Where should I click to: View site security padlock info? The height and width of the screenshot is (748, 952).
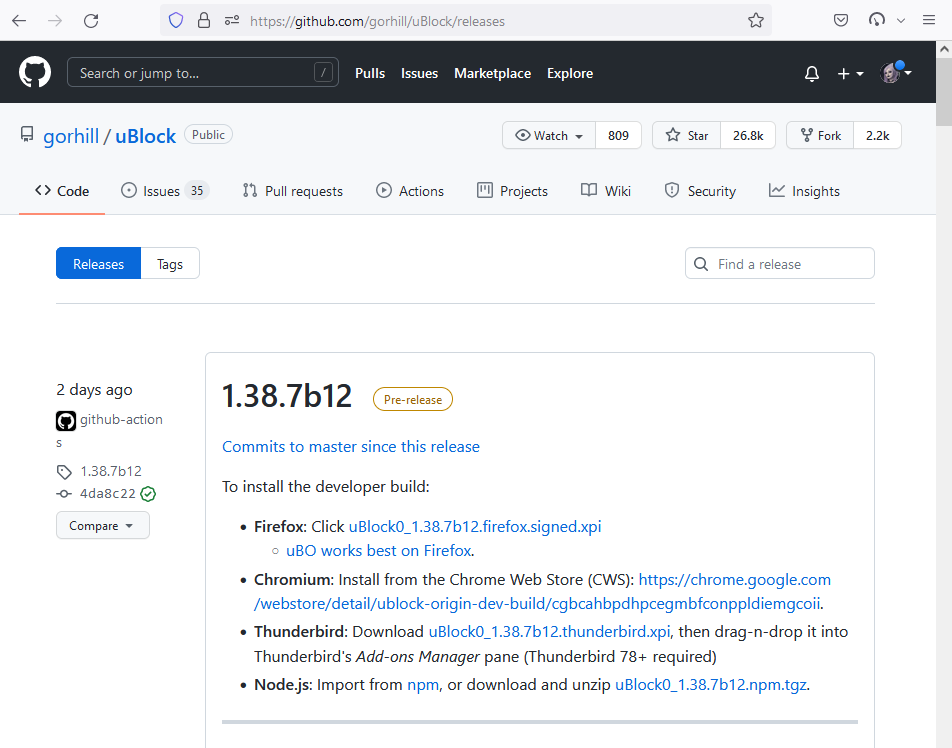pos(204,21)
